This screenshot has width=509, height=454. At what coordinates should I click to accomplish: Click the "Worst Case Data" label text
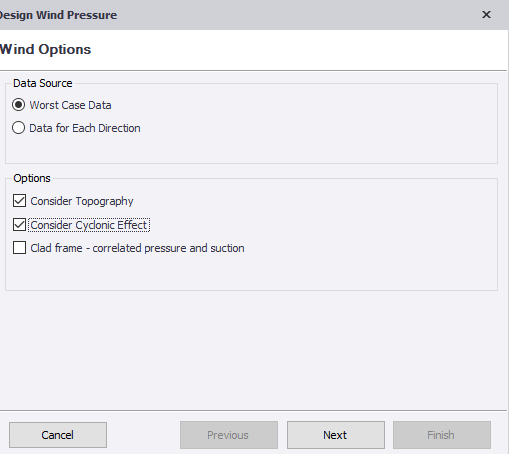click(x=70, y=105)
